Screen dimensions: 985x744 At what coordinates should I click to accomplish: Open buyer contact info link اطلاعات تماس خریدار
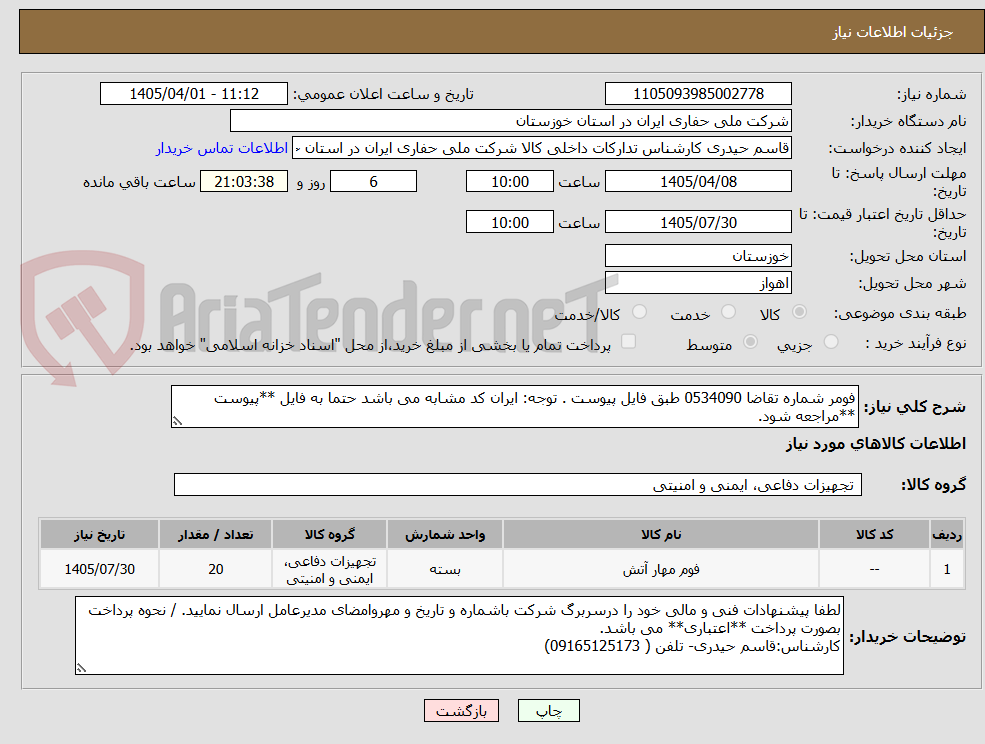click(x=221, y=148)
